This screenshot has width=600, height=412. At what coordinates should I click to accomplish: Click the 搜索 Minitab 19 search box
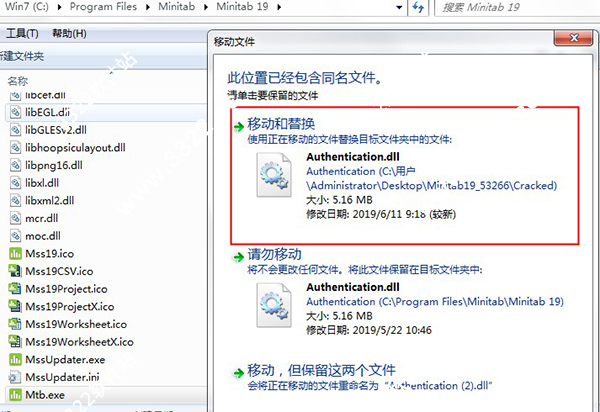[x=517, y=7]
